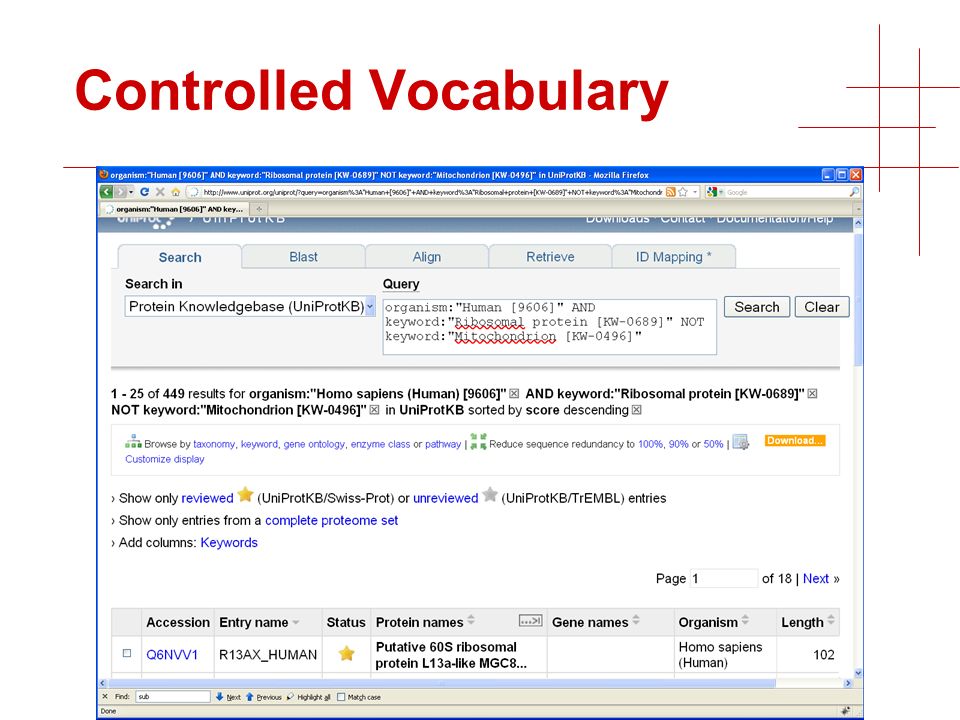Remove the score descending sort X box
The image size is (960, 720).
[x=637, y=410]
